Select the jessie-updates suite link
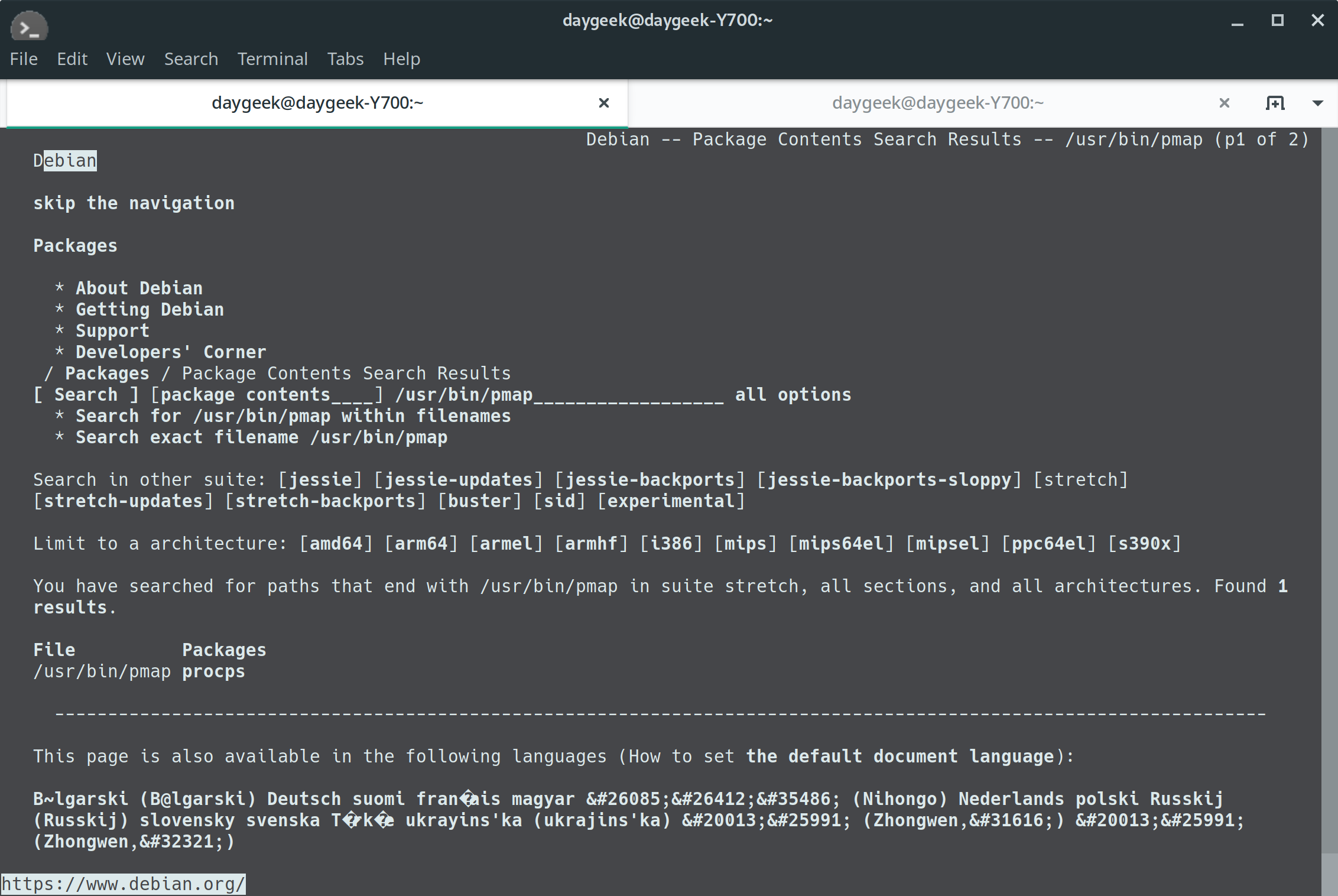The height and width of the screenshot is (896, 1338). [x=458, y=480]
